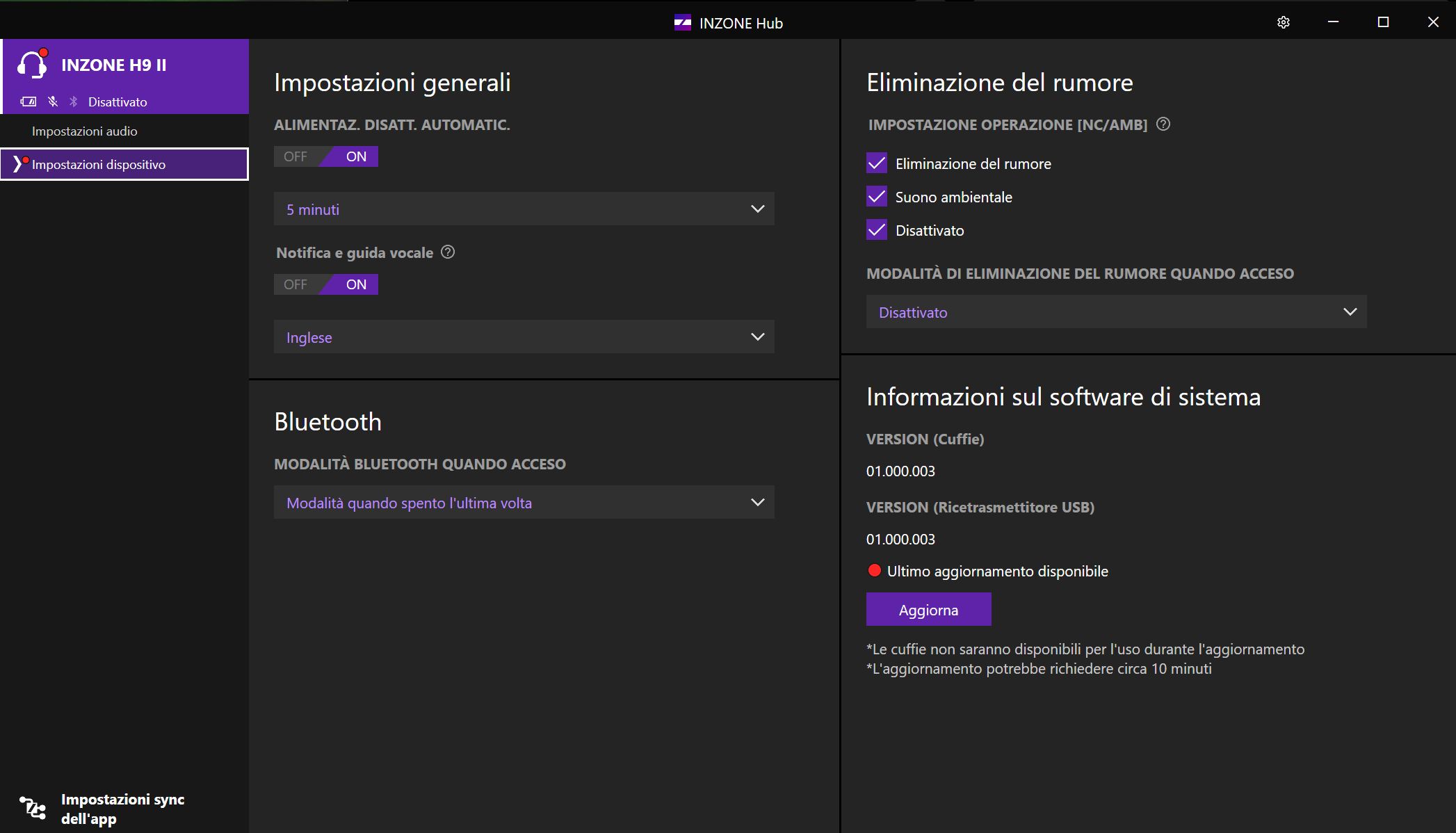Screen dimensions: 1456x833
Task: Click help icon next to Notifica e guida vocale
Action: coord(448,252)
